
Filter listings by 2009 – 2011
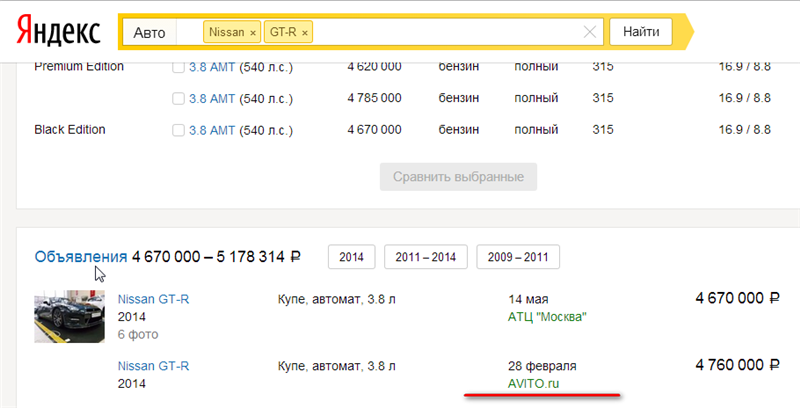(518, 257)
